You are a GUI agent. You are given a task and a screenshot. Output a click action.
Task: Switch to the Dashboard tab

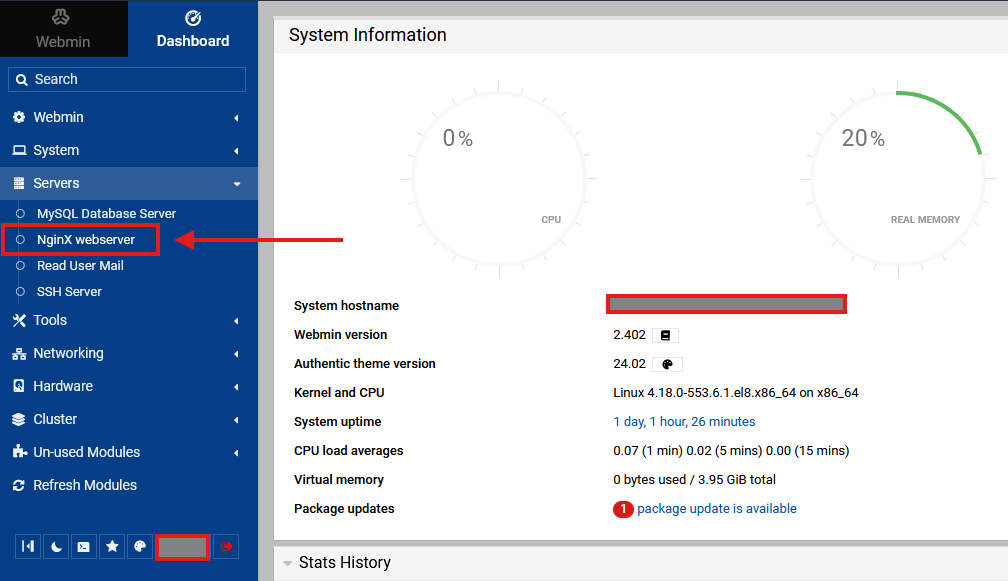pos(193,29)
